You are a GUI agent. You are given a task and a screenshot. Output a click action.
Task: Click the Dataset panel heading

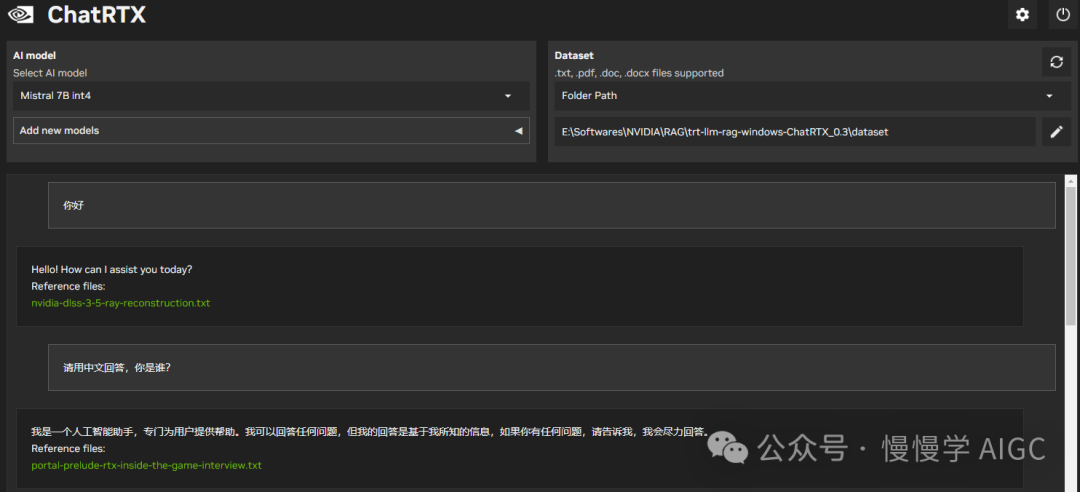click(574, 56)
